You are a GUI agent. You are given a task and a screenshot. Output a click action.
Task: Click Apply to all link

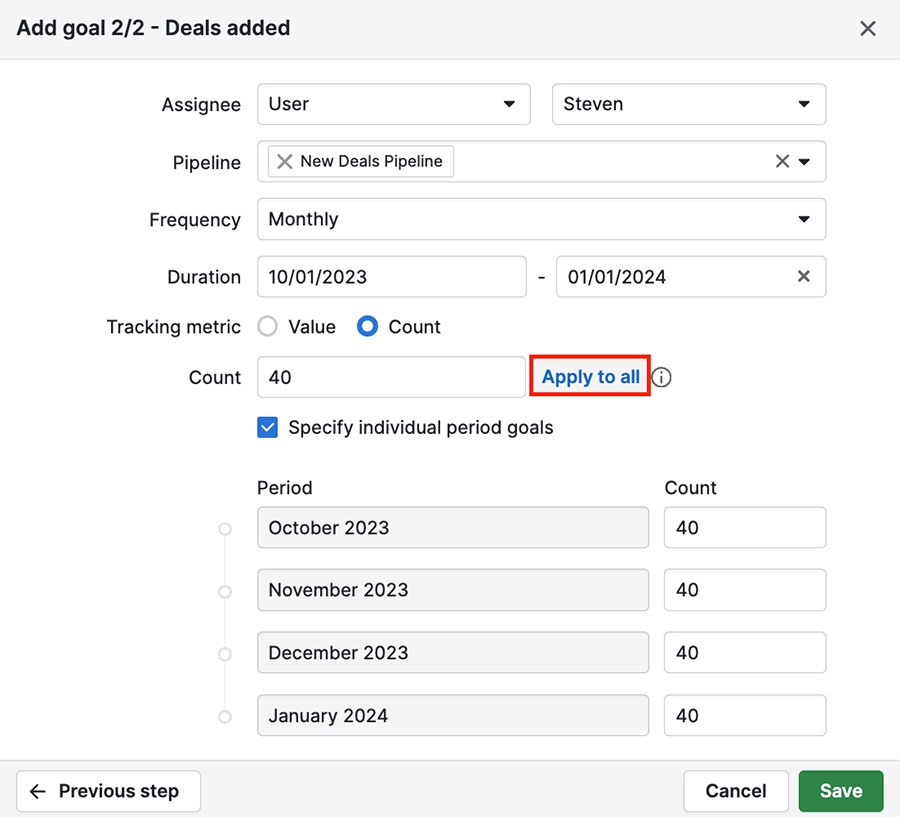click(591, 377)
